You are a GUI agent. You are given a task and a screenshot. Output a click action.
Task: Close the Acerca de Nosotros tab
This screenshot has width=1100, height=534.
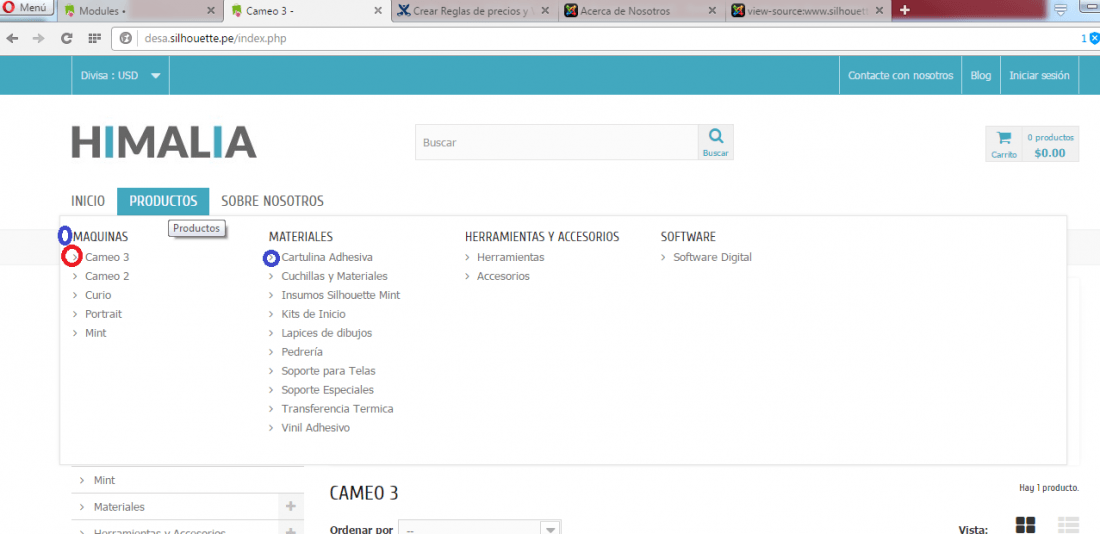pyautogui.click(x=713, y=11)
